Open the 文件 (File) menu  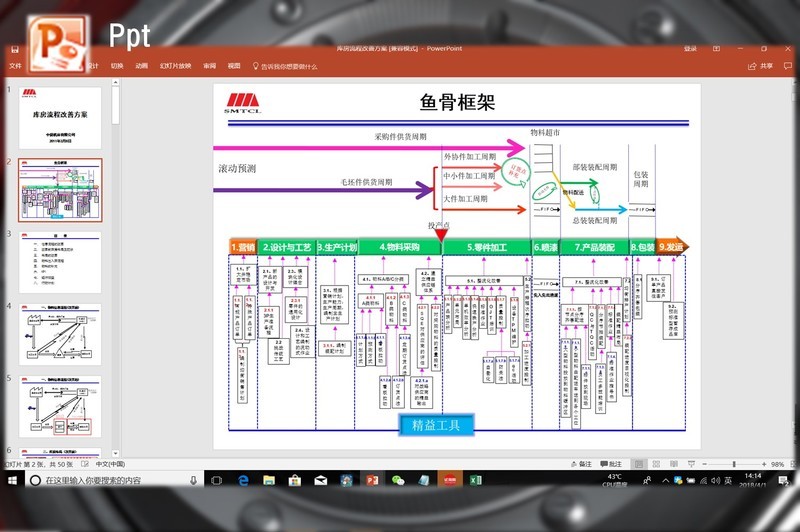pyautogui.click(x=15, y=66)
